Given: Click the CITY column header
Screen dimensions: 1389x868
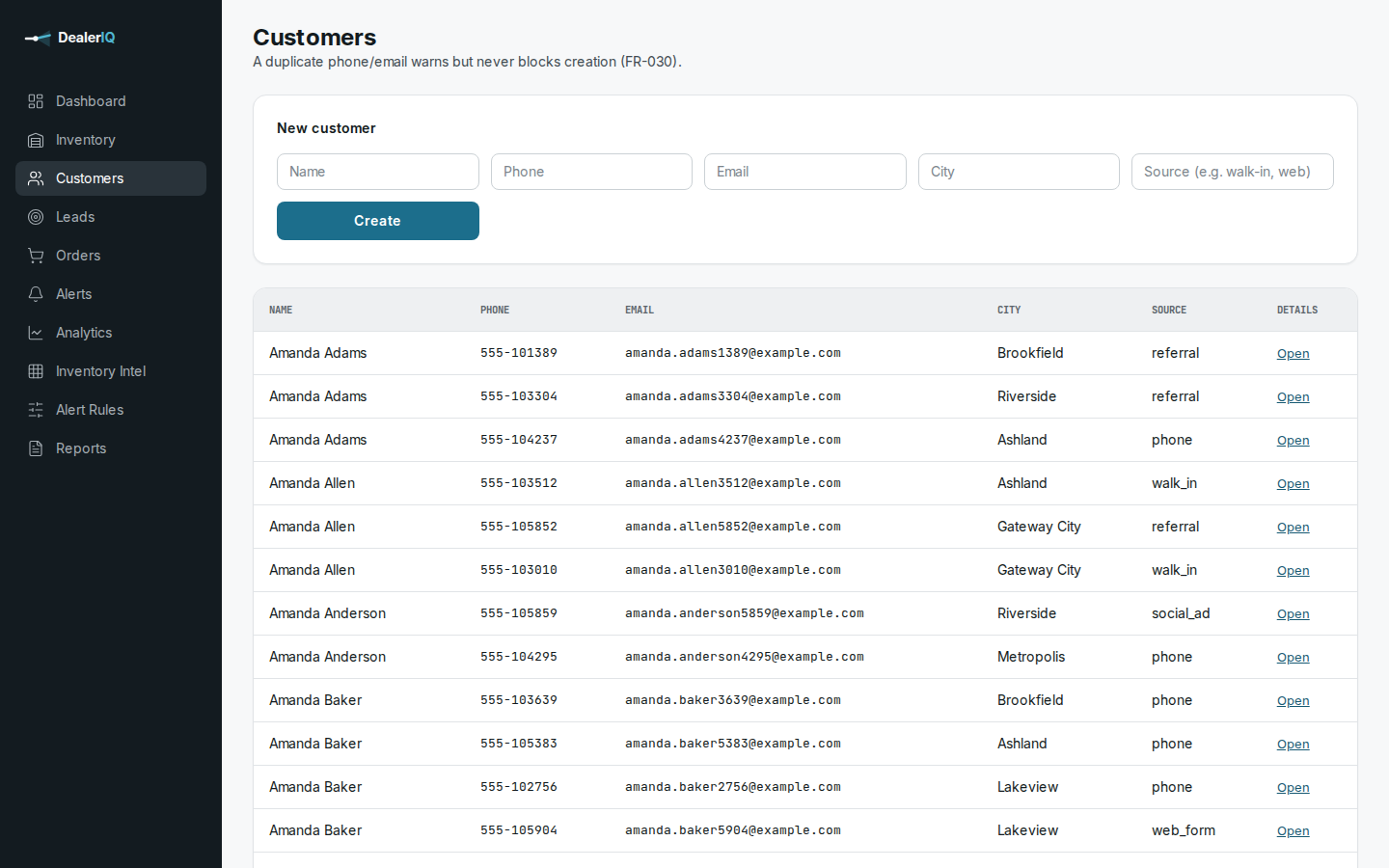Looking at the screenshot, I should 1009,311.
